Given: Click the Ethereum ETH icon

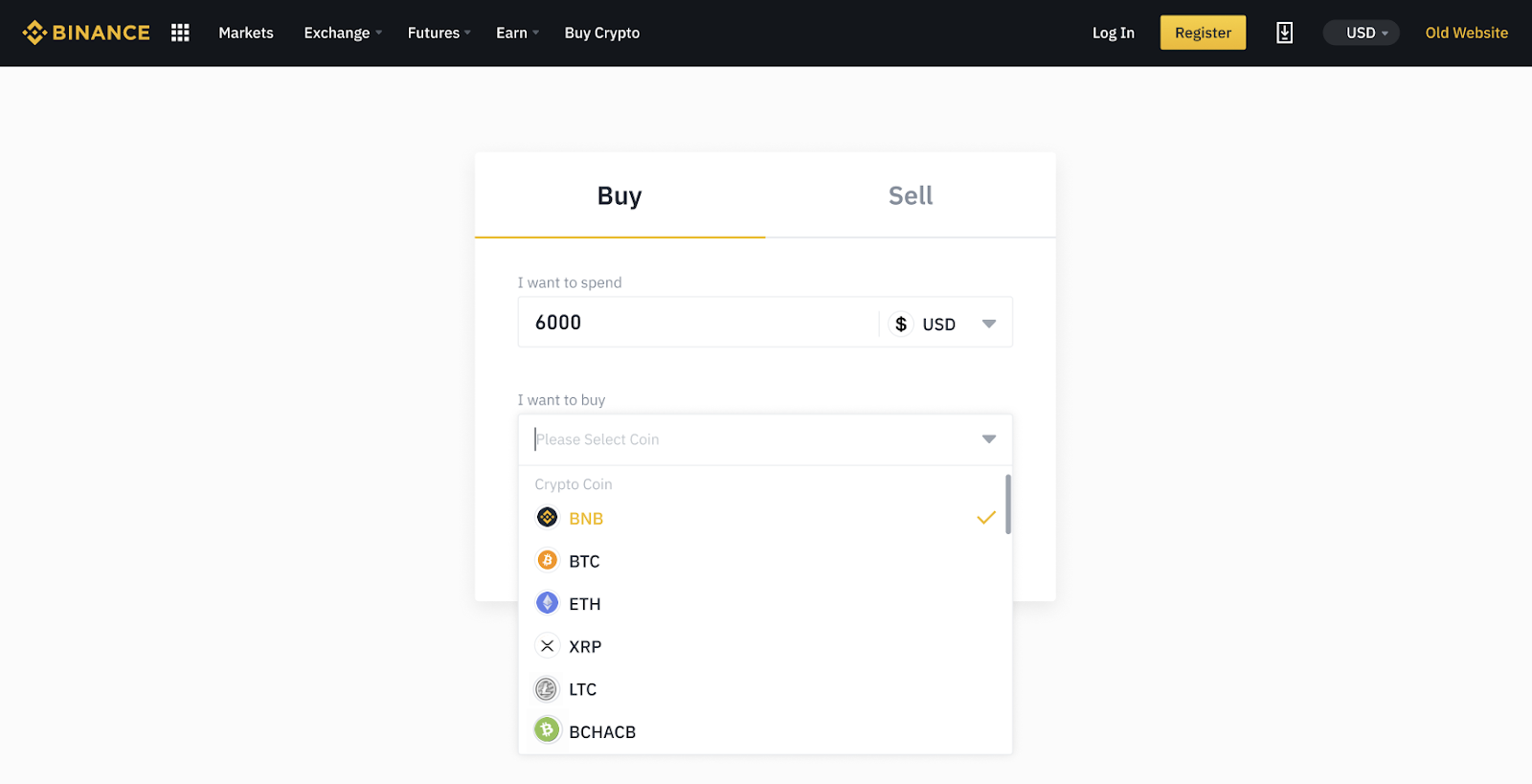Looking at the screenshot, I should click(x=547, y=603).
